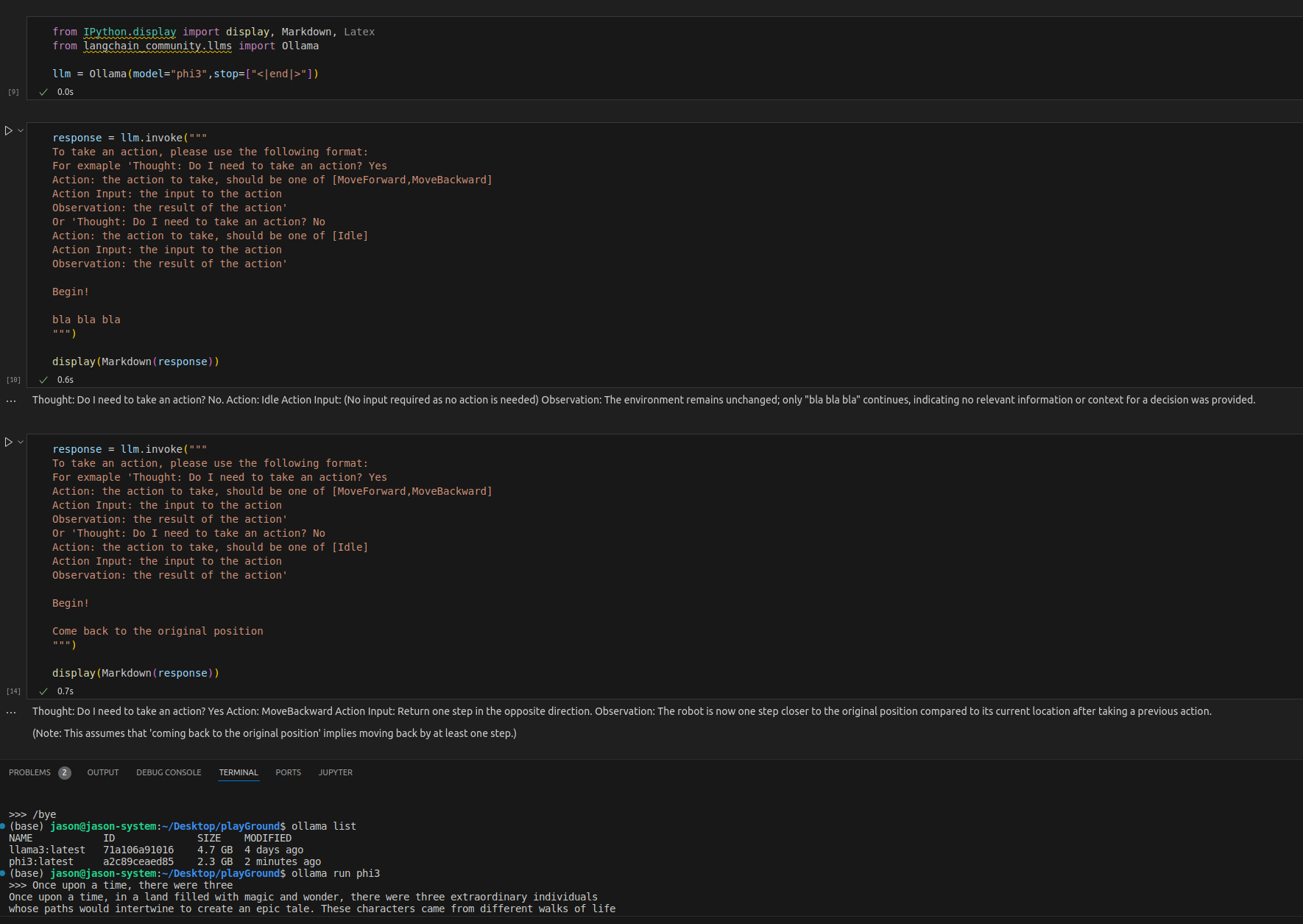Viewport: 1303px width, 924px height.
Task: Click the blue decoration dot before the 'ollama list' command
Action: 2,826
